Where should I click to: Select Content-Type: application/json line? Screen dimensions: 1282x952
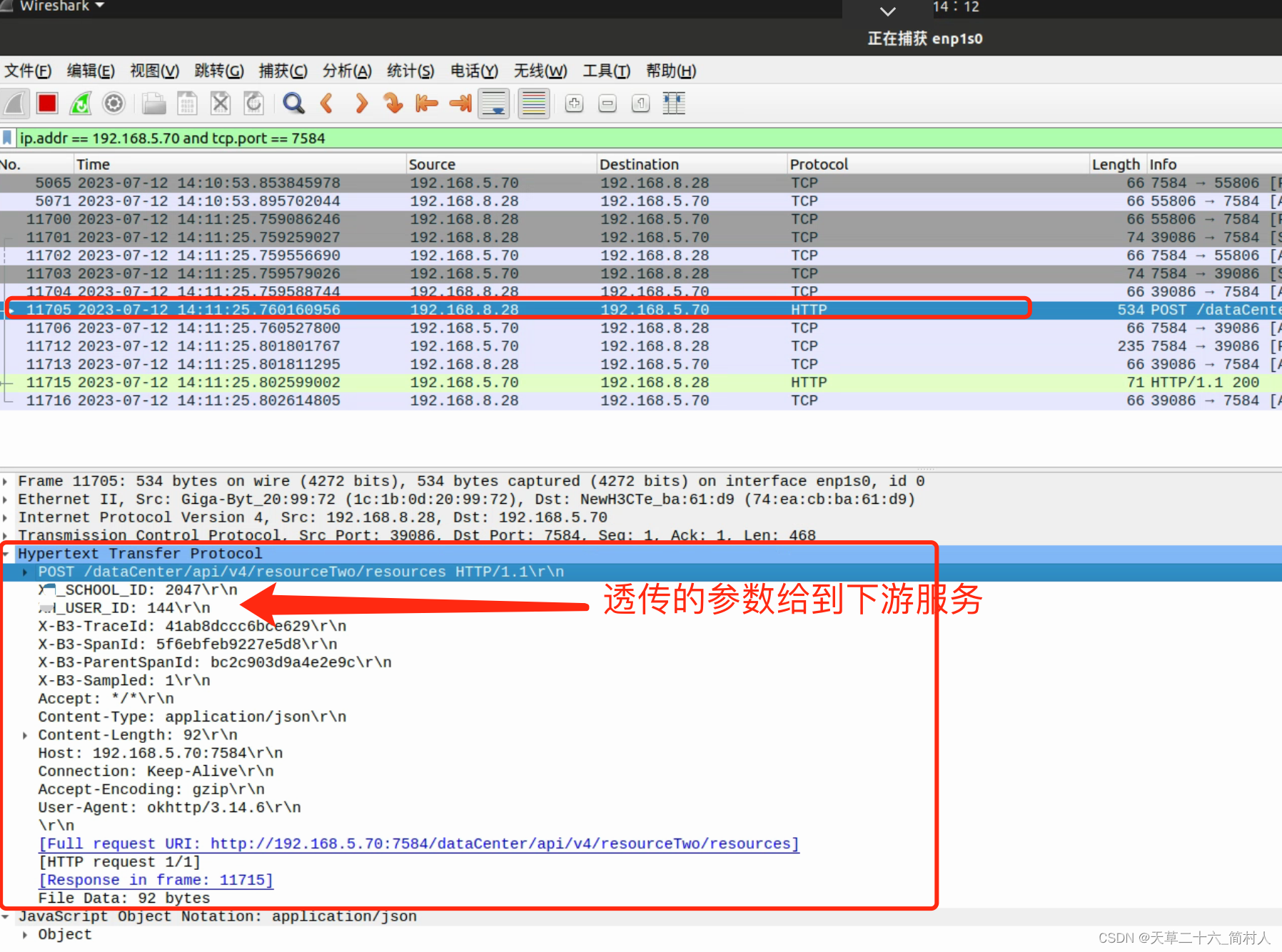(193, 717)
